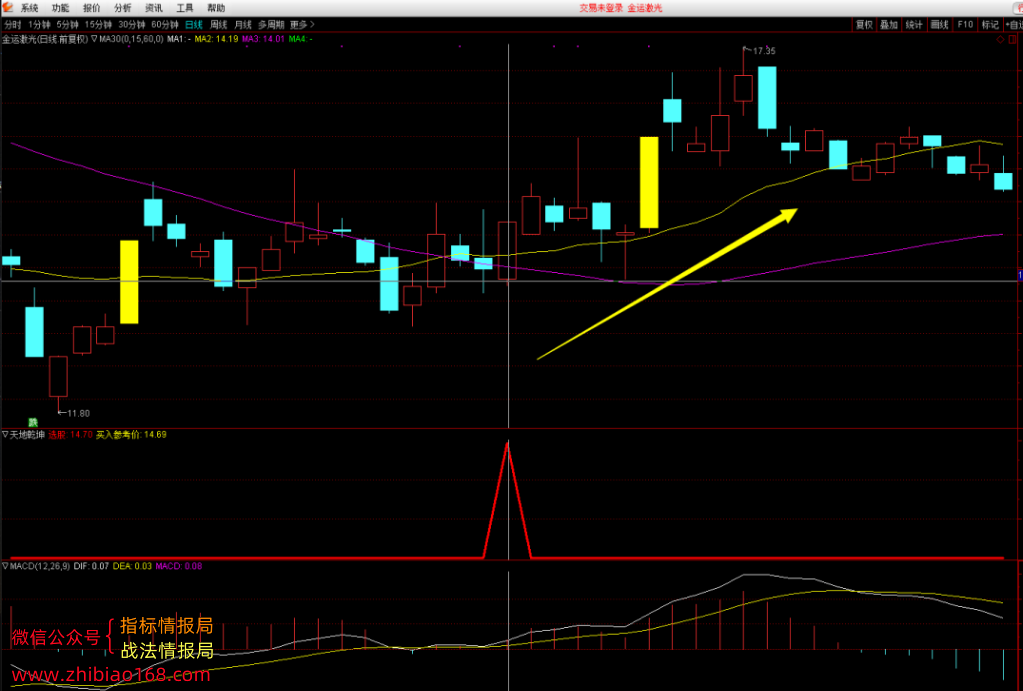Click the green 跳 marker below the chart

33,423
